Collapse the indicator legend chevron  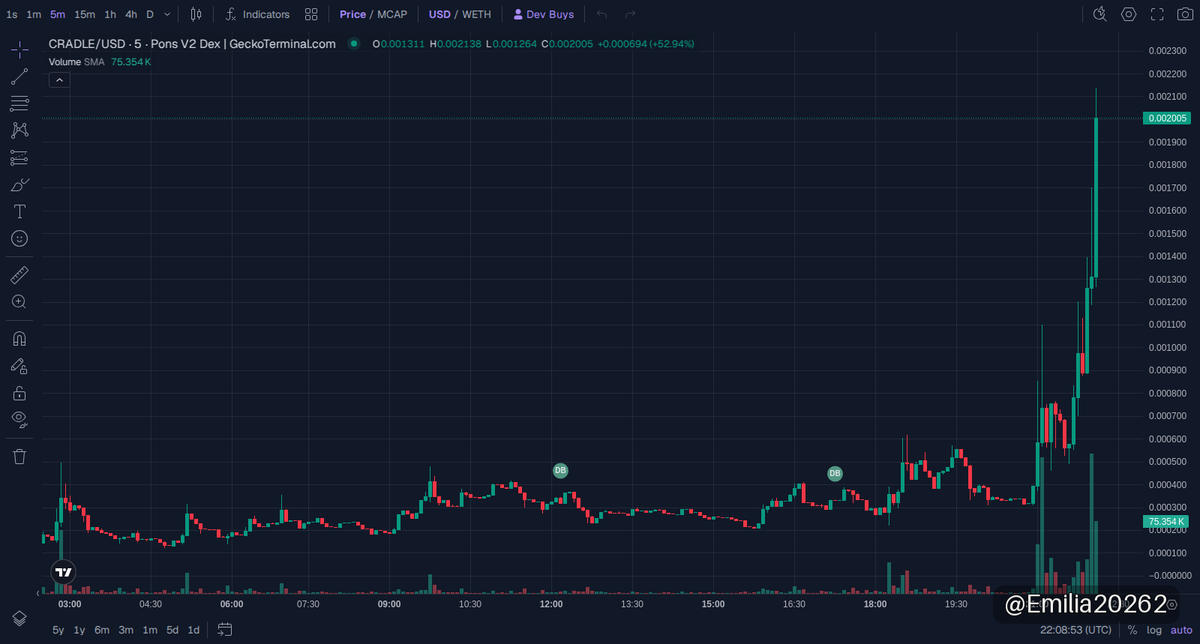click(59, 79)
